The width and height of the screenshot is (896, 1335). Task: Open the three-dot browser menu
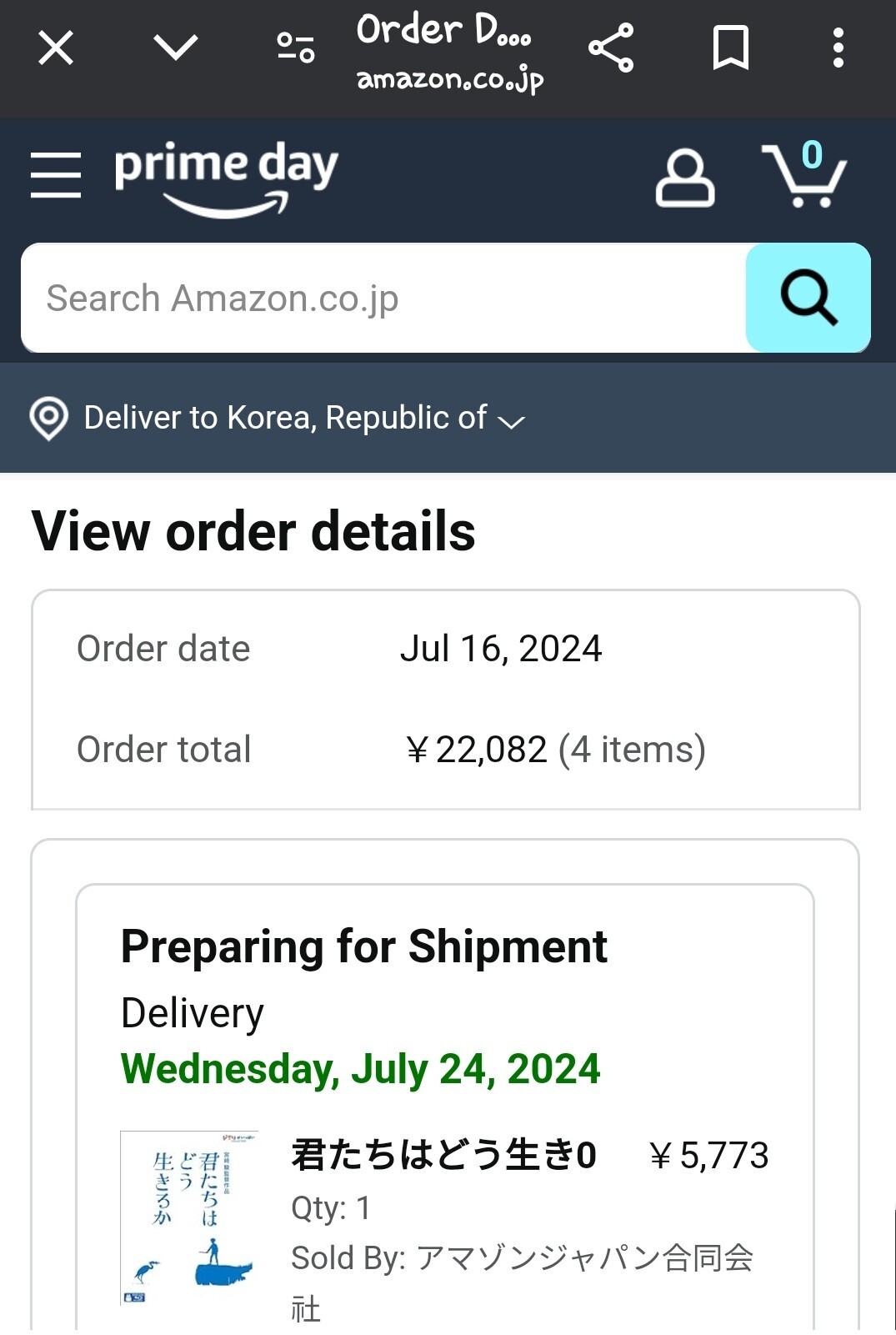(838, 48)
